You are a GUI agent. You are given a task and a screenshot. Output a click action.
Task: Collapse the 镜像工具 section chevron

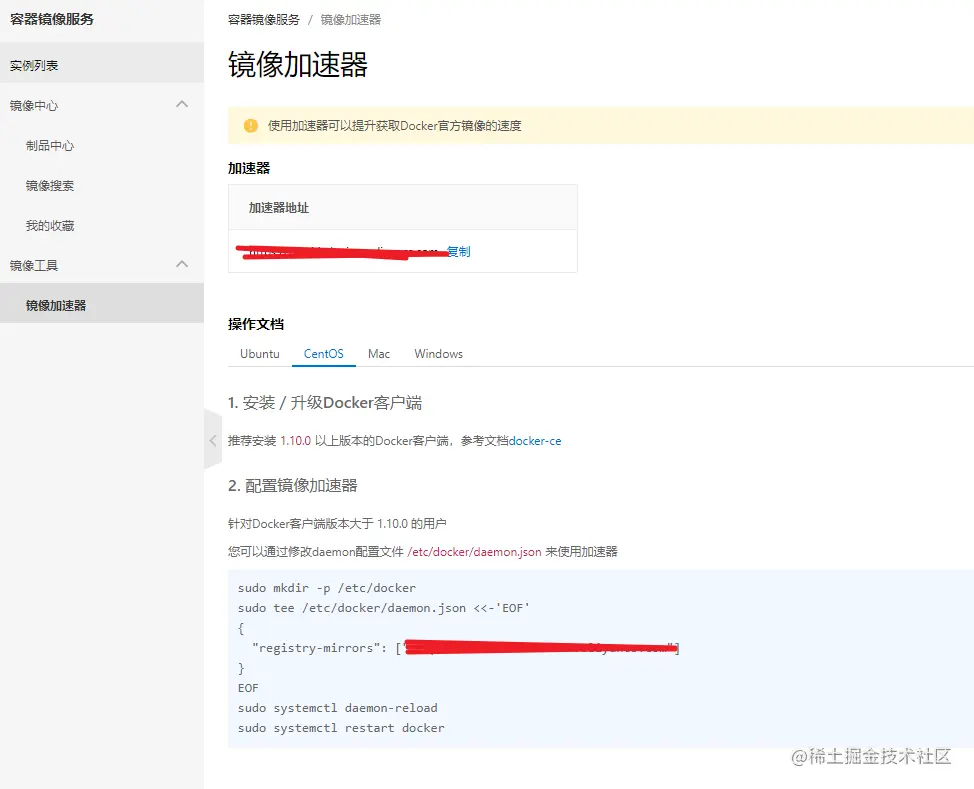[182, 264]
